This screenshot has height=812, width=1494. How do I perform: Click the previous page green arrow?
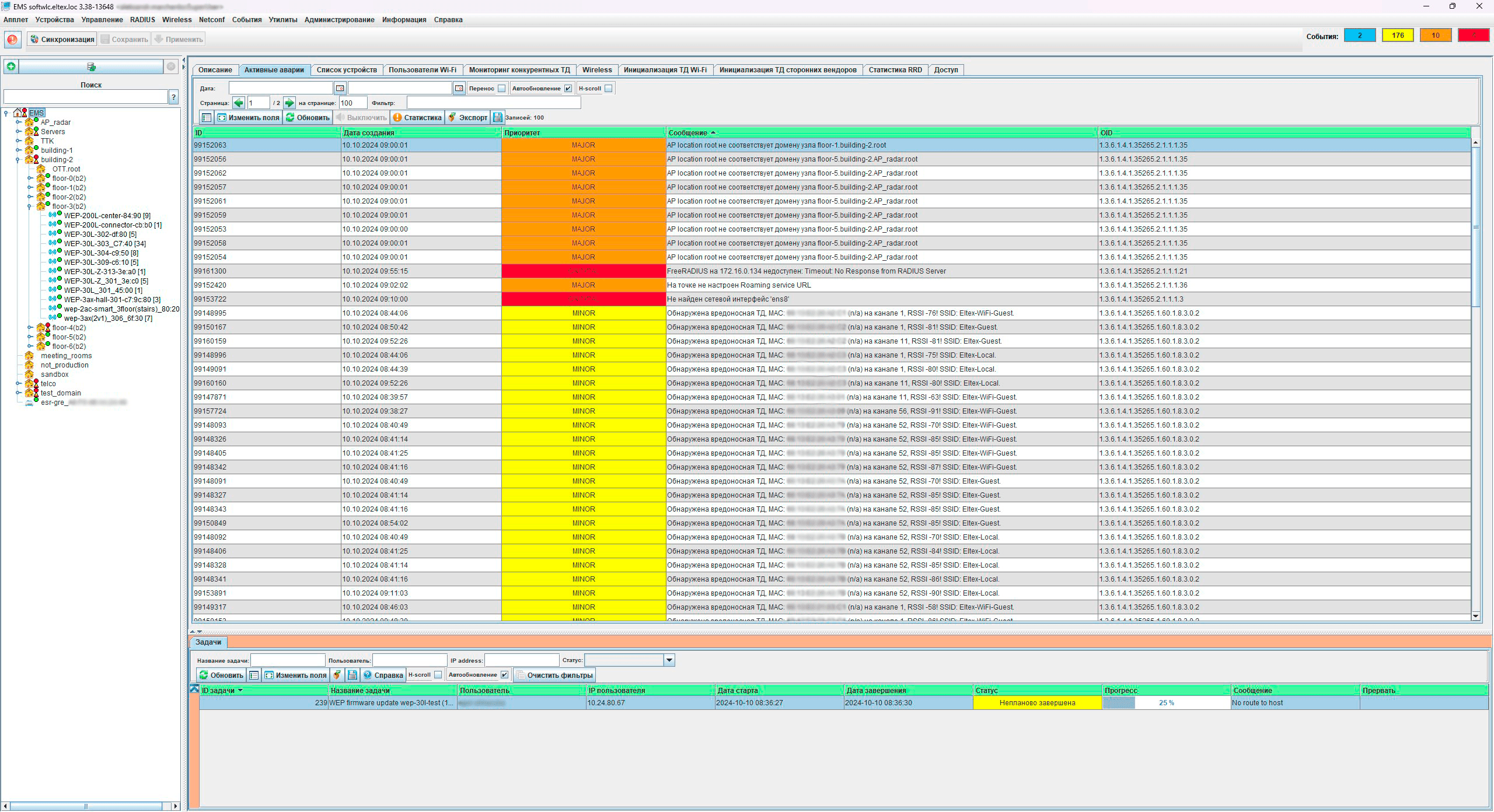tap(239, 103)
